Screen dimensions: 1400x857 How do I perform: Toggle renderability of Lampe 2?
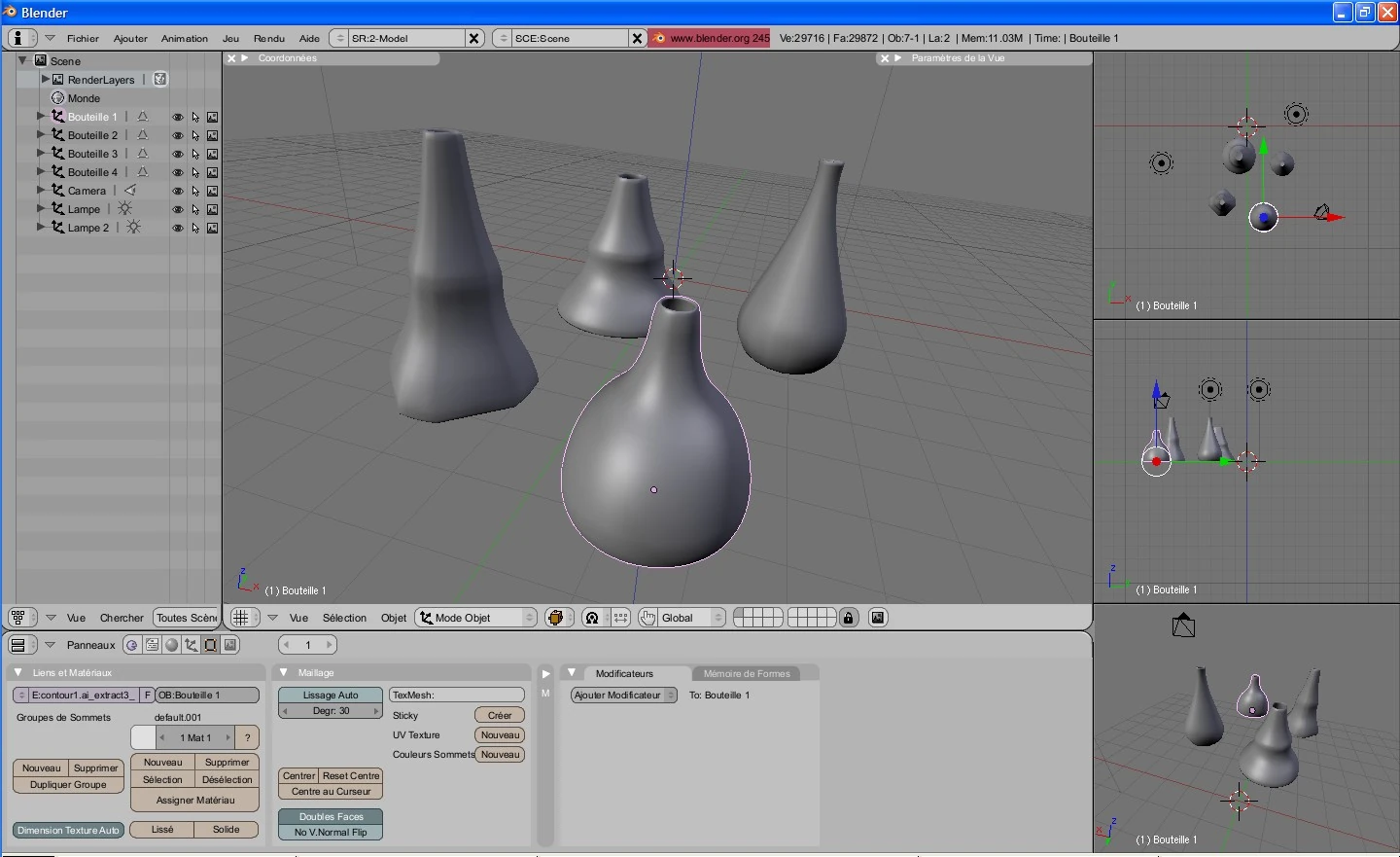(213, 228)
